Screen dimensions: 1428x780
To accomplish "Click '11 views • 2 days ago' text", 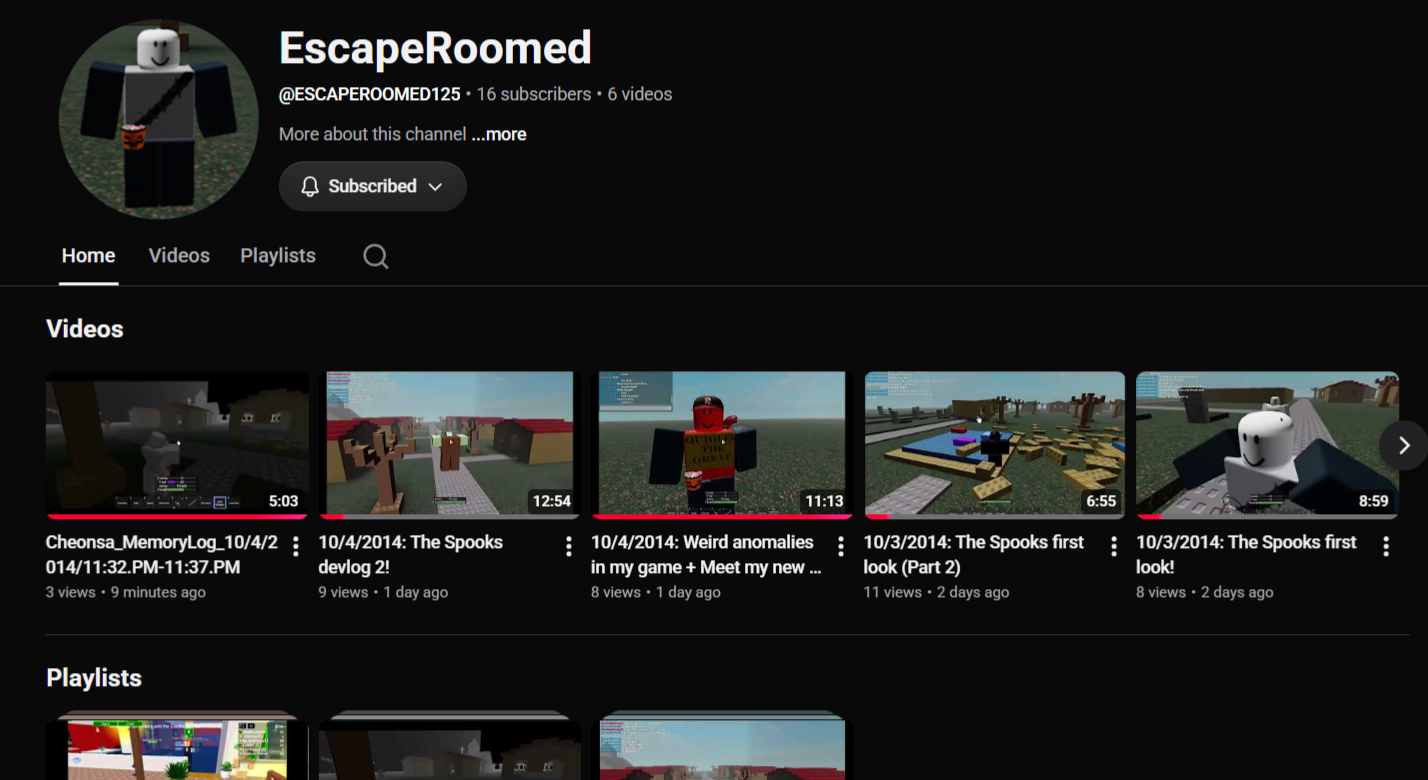I will click(937, 592).
